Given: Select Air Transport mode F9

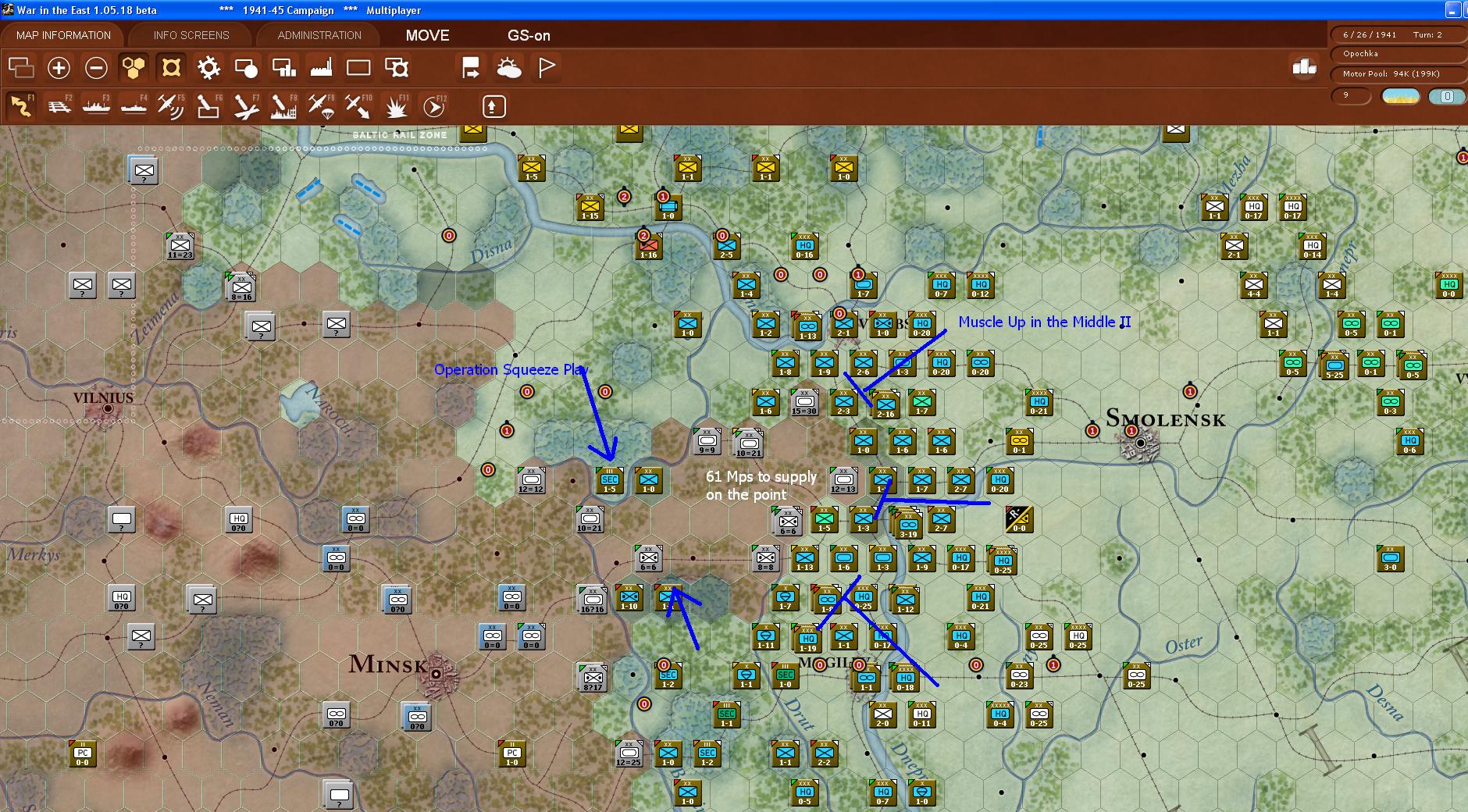Looking at the screenshot, I should (x=321, y=105).
